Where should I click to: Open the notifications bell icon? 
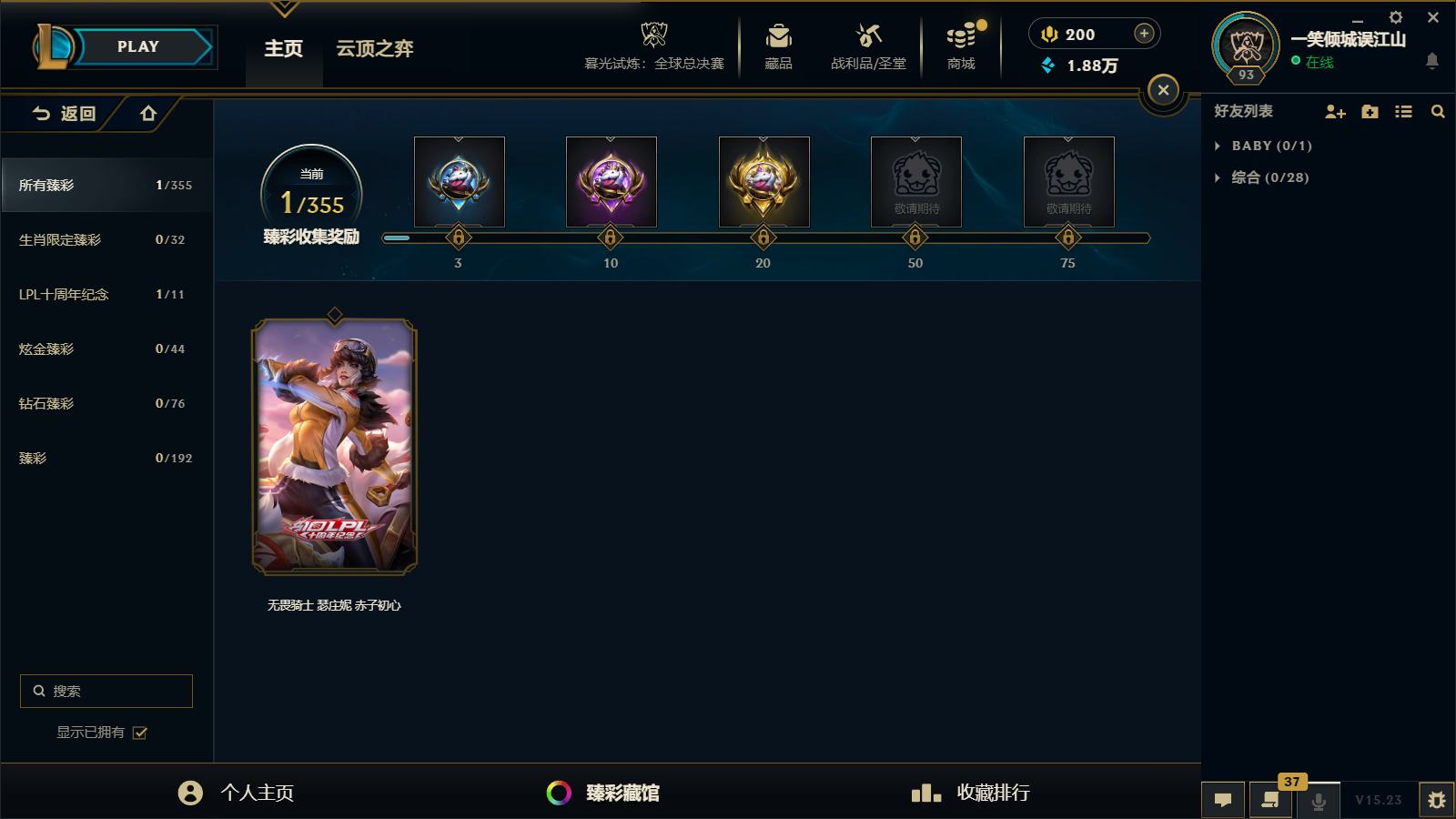pos(1431,61)
